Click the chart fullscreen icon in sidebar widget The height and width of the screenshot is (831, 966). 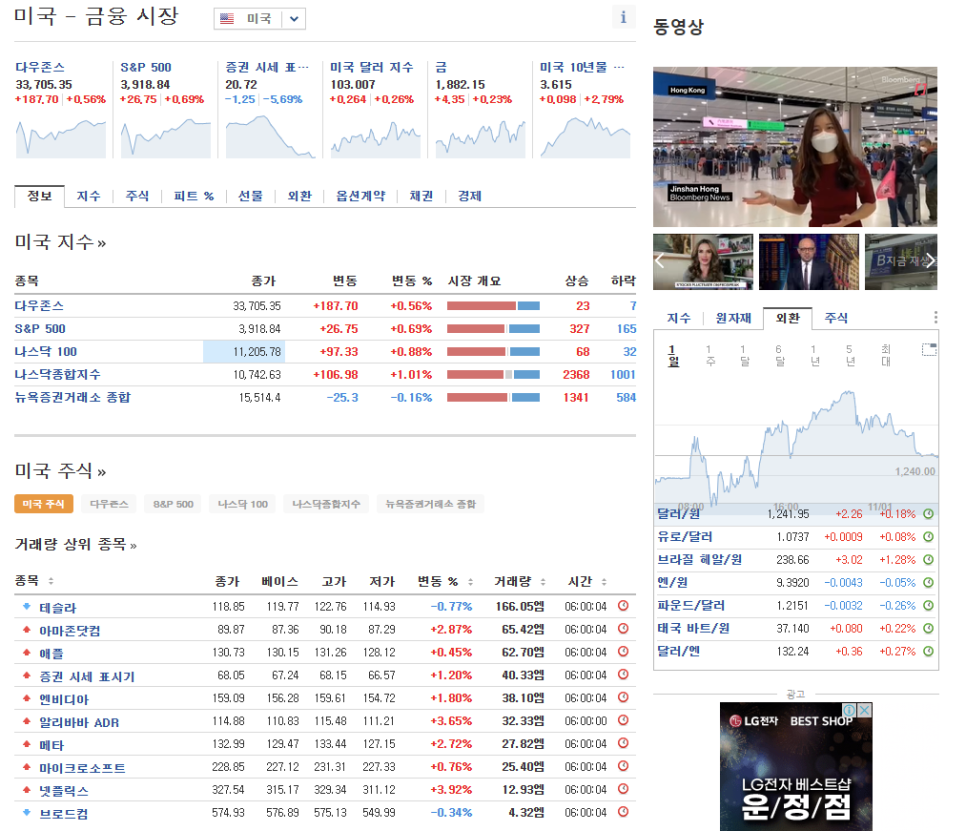pyautogui.click(x=928, y=350)
